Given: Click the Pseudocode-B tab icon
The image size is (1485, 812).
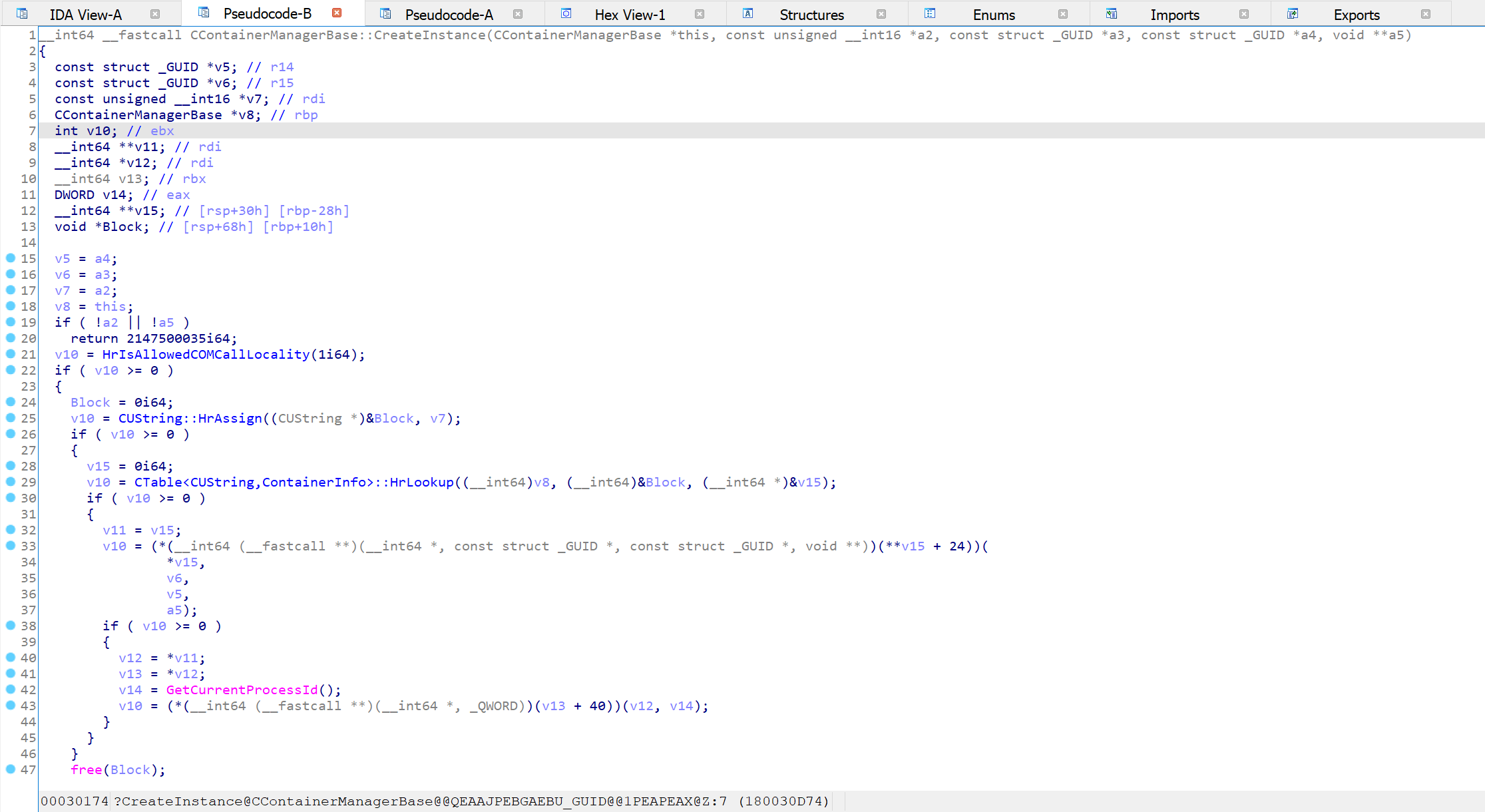Looking at the screenshot, I should tap(204, 13).
